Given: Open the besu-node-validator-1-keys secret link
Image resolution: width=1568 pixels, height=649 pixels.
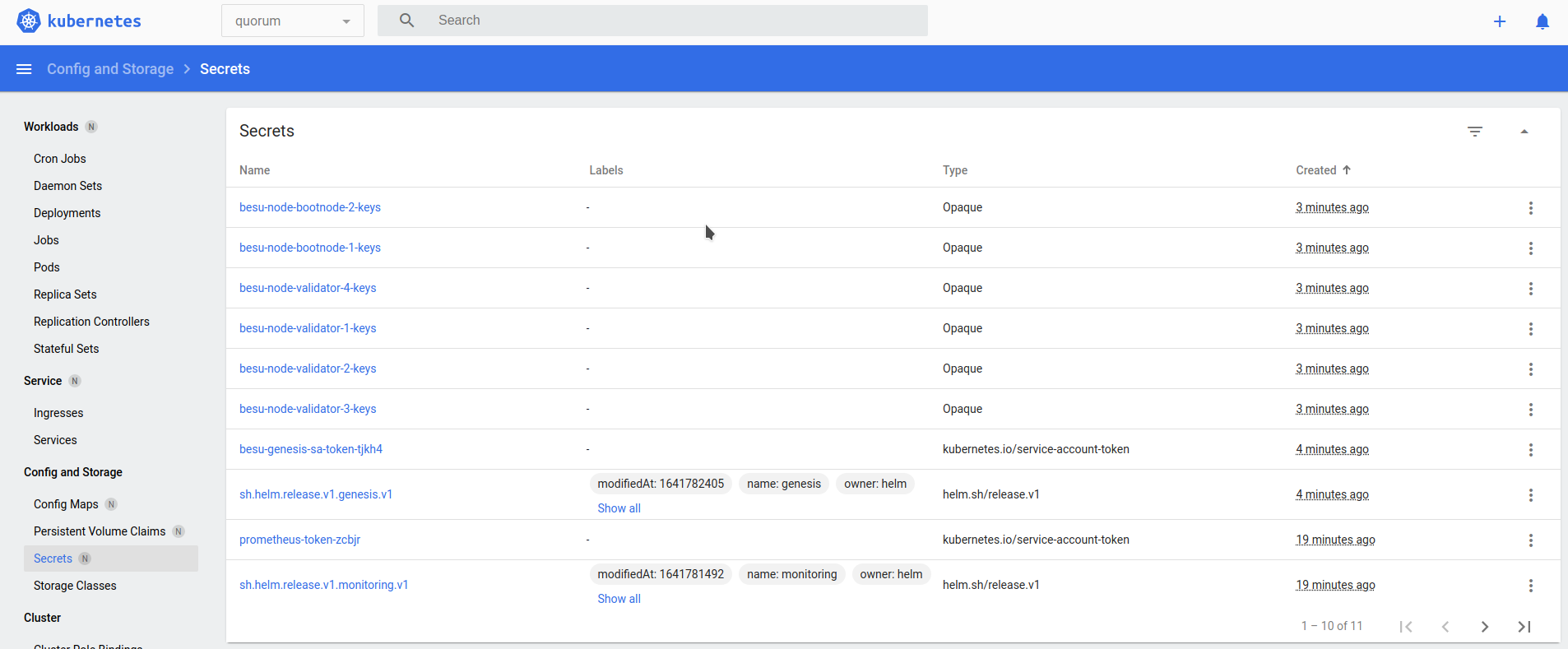Looking at the screenshot, I should tap(308, 328).
